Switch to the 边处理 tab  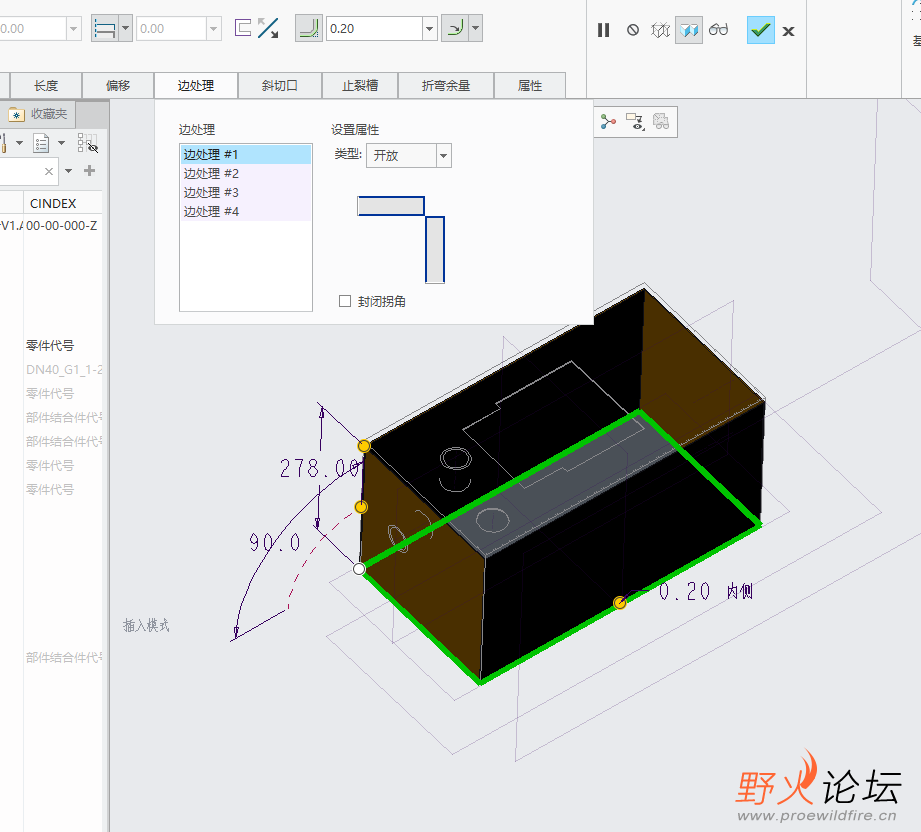click(x=196, y=86)
